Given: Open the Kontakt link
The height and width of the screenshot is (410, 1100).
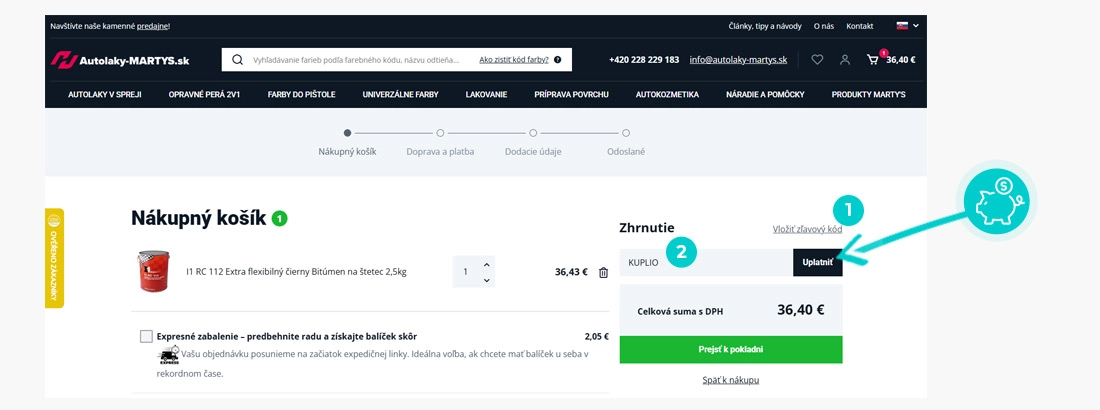Looking at the screenshot, I should pos(859,26).
